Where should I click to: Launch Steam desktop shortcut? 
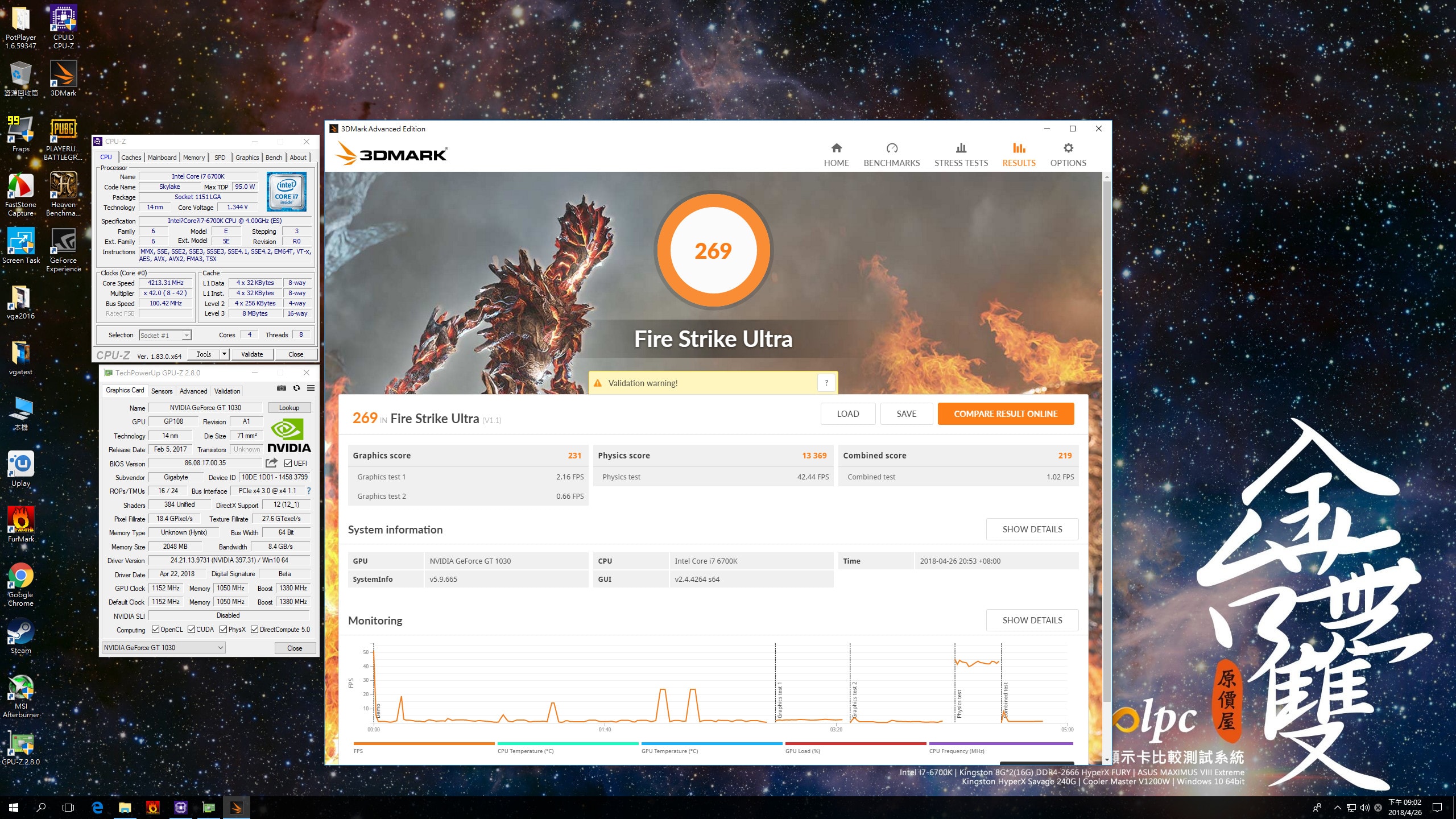click(x=21, y=636)
